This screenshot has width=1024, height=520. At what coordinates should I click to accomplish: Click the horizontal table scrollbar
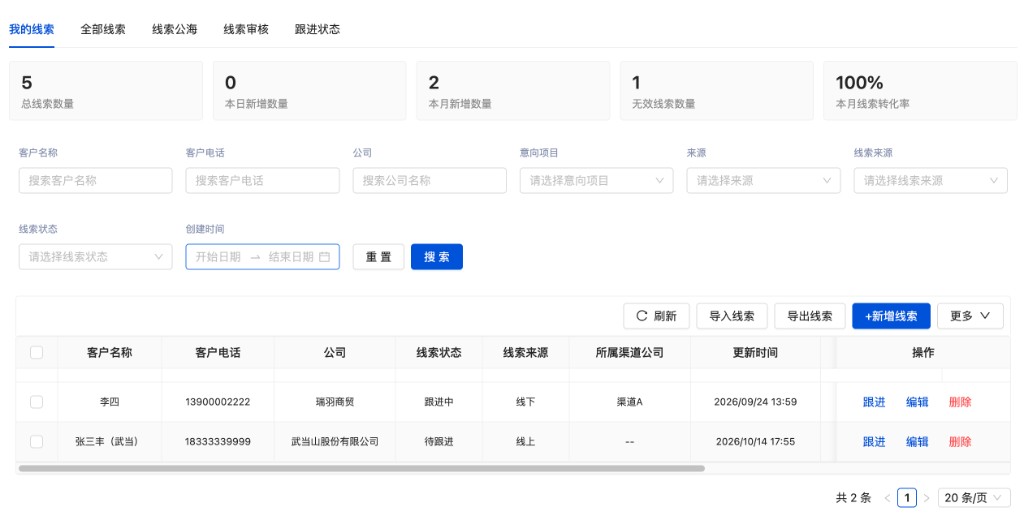pos(362,468)
